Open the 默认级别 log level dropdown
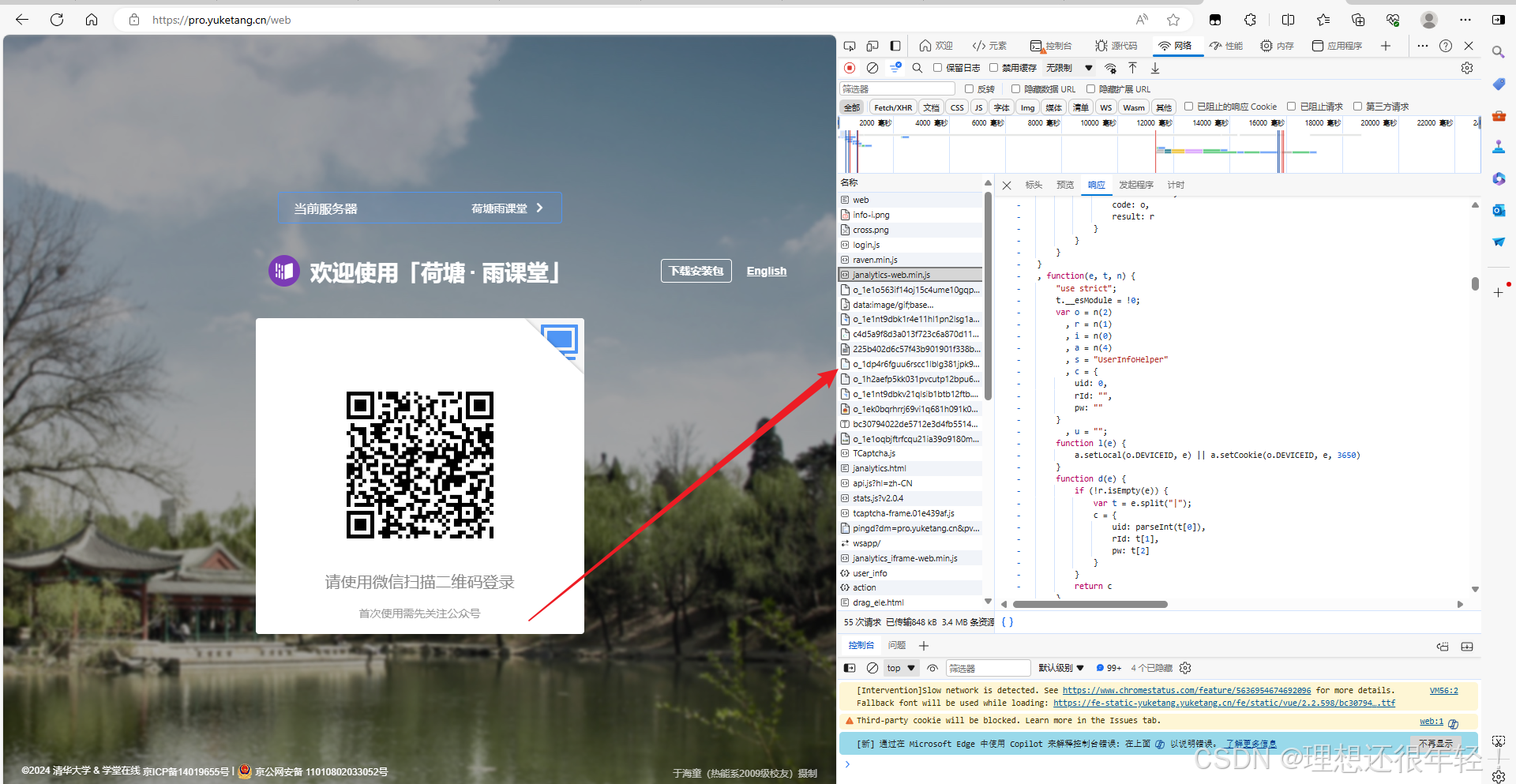Image resolution: width=1516 pixels, height=784 pixels. pos(1061,668)
